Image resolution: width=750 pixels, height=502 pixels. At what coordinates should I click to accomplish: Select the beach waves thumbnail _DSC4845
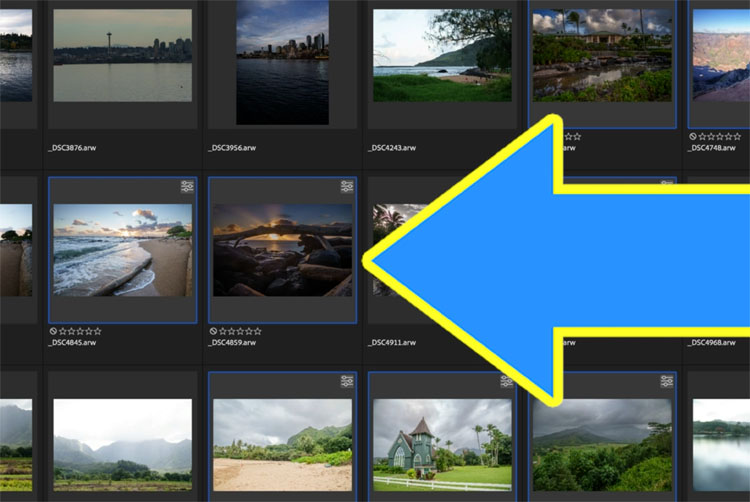click(x=122, y=250)
